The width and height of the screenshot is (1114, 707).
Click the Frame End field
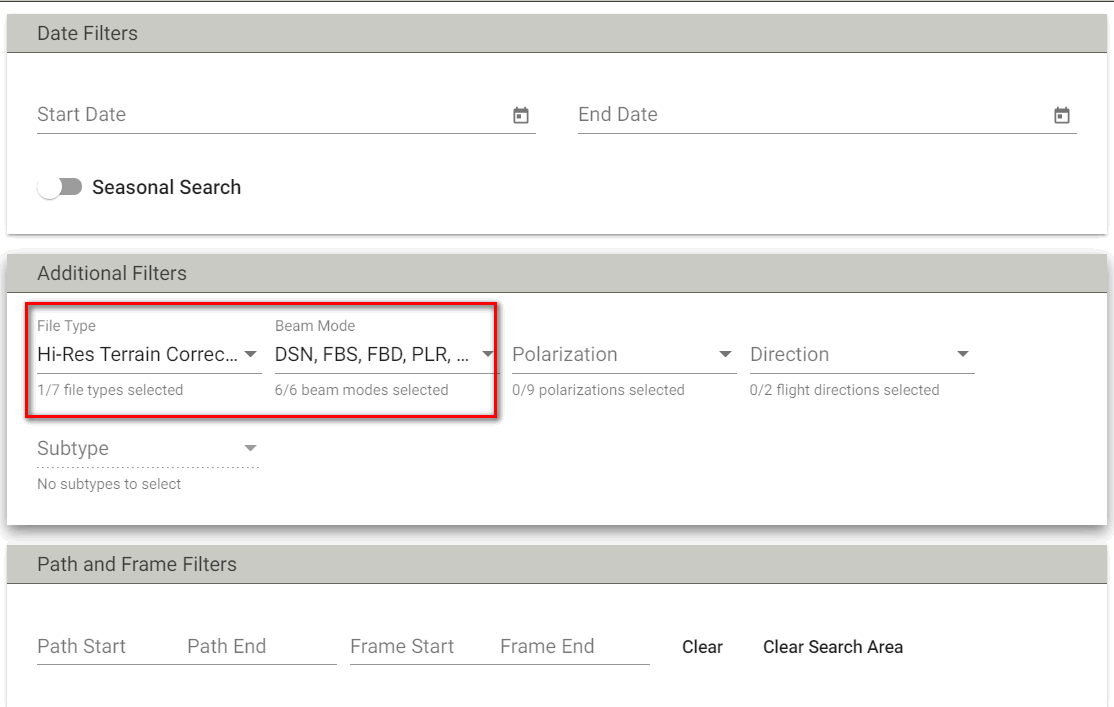coord(572,646)
